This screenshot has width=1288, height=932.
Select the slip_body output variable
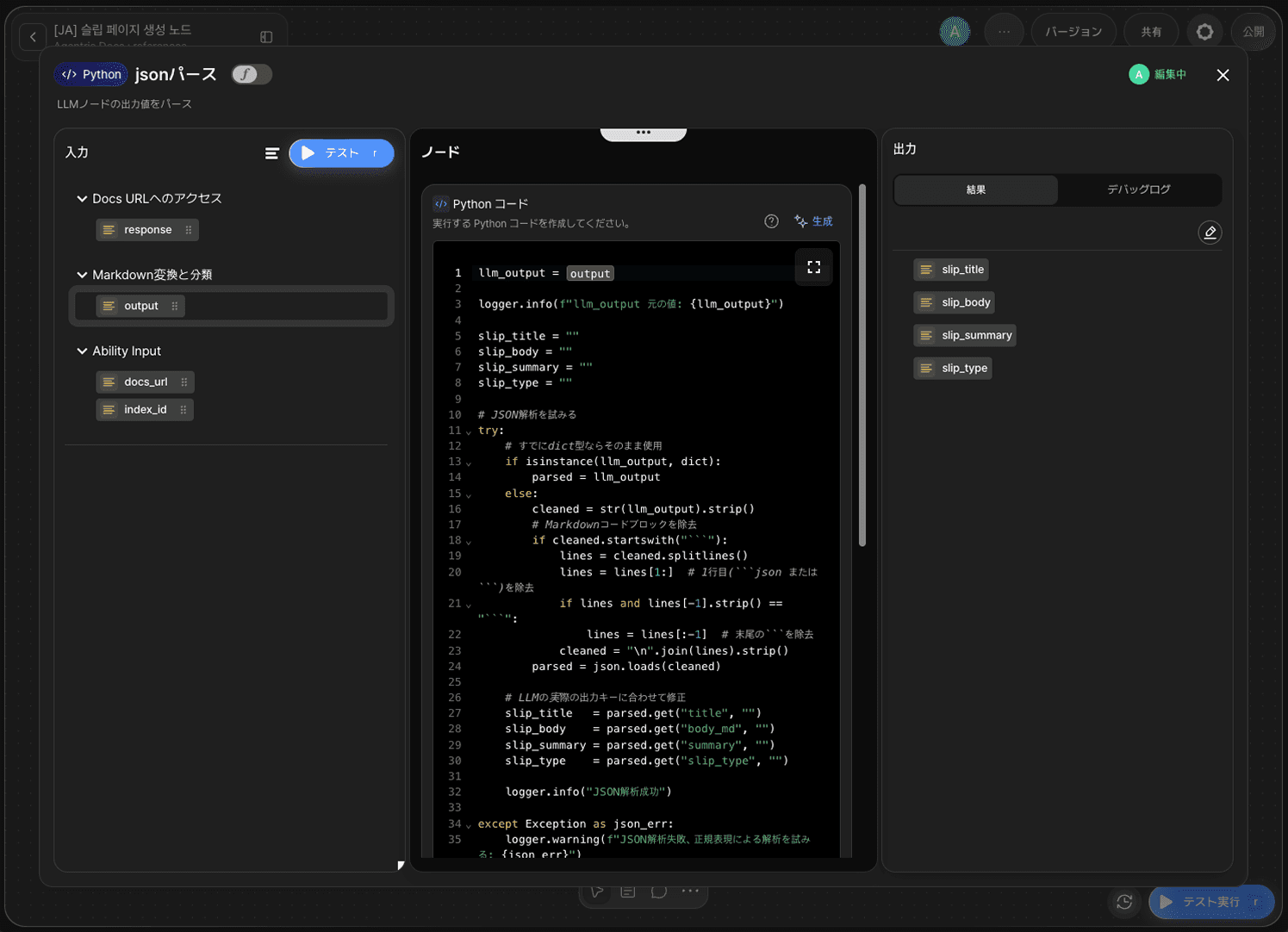[955, 302]
